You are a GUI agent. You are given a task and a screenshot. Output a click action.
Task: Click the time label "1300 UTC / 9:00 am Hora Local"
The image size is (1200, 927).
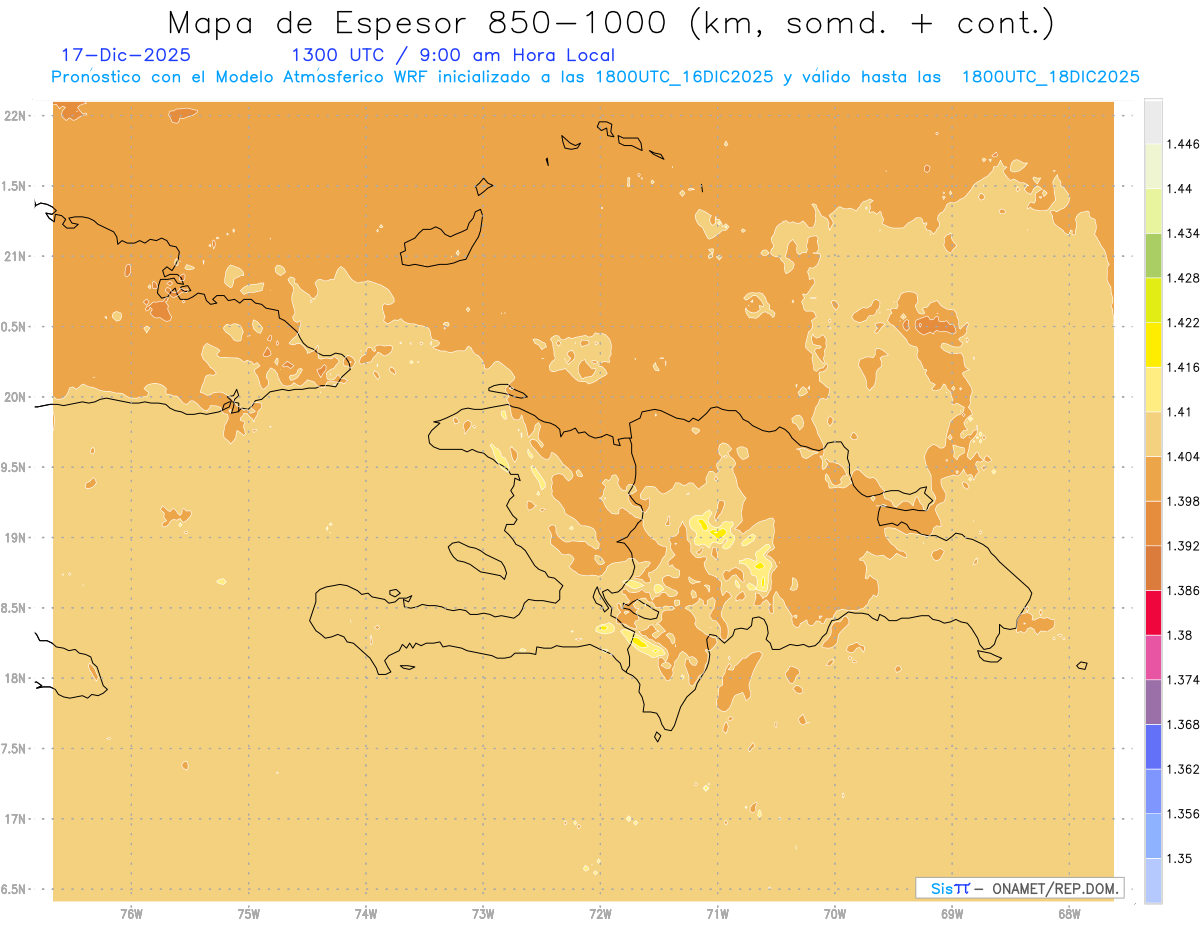pos(453,55)
